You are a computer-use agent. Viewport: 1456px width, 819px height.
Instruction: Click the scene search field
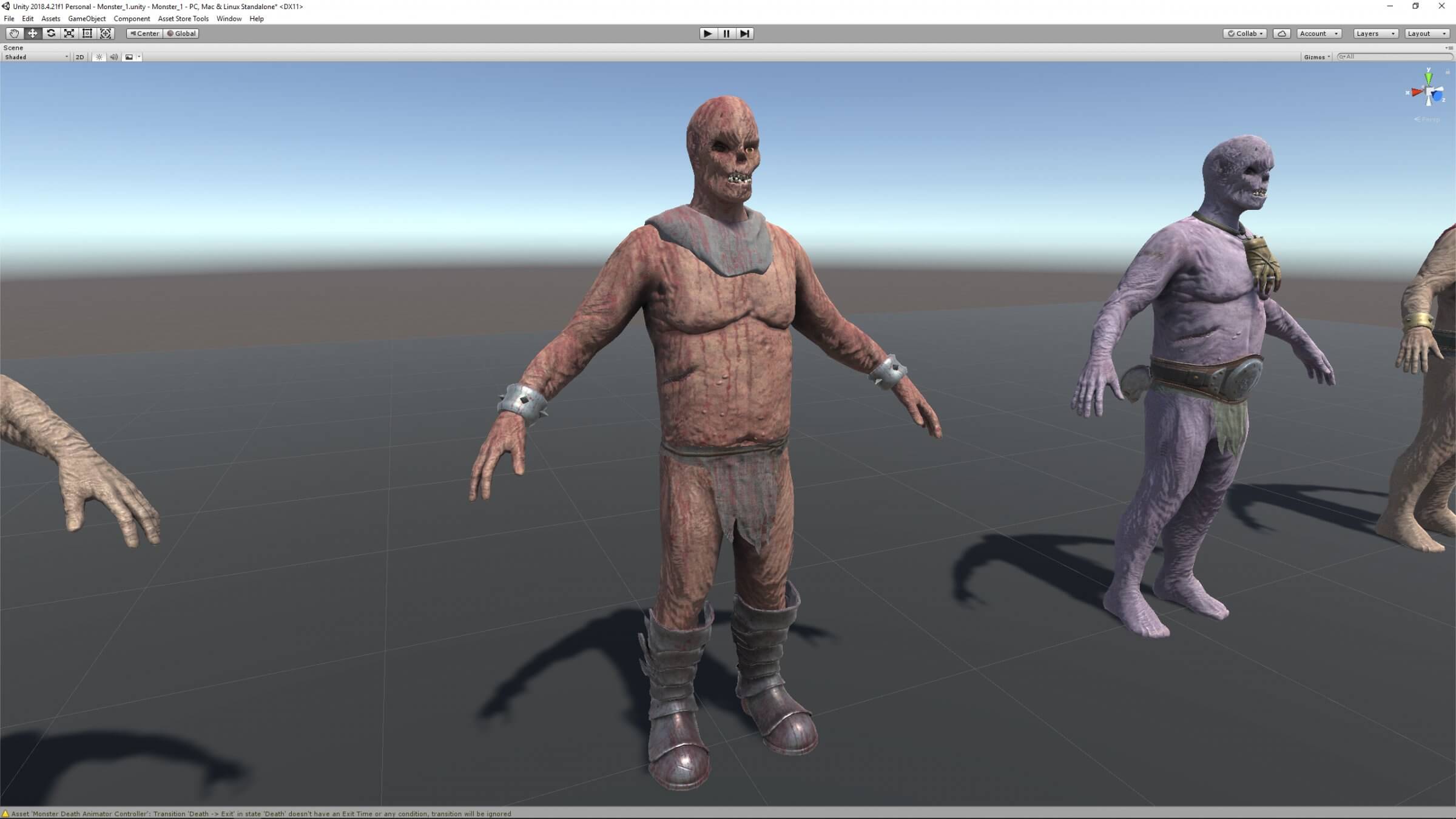[x=1395, y=57]
